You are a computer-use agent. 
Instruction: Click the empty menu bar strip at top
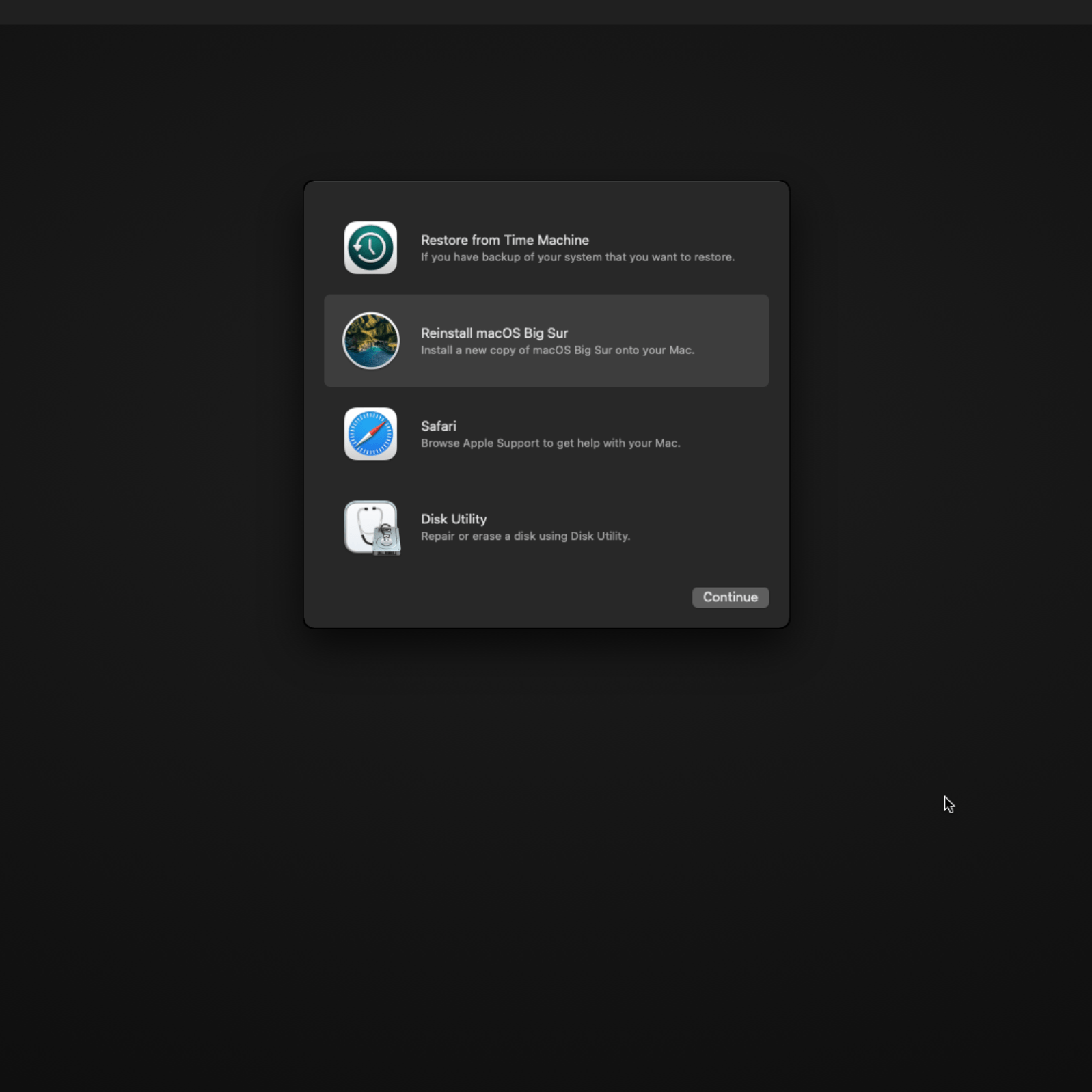546,12
